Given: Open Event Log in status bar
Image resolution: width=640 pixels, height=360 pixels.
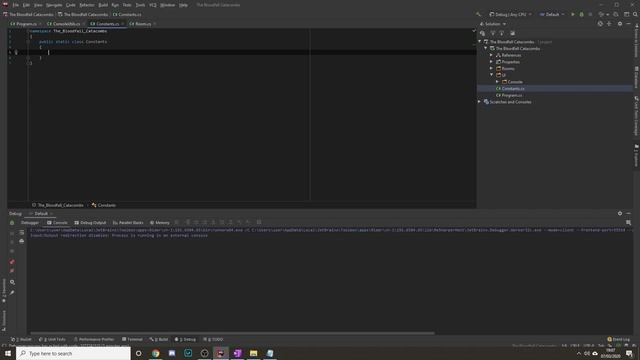Looking at the screenshot, I should point(618,339).
